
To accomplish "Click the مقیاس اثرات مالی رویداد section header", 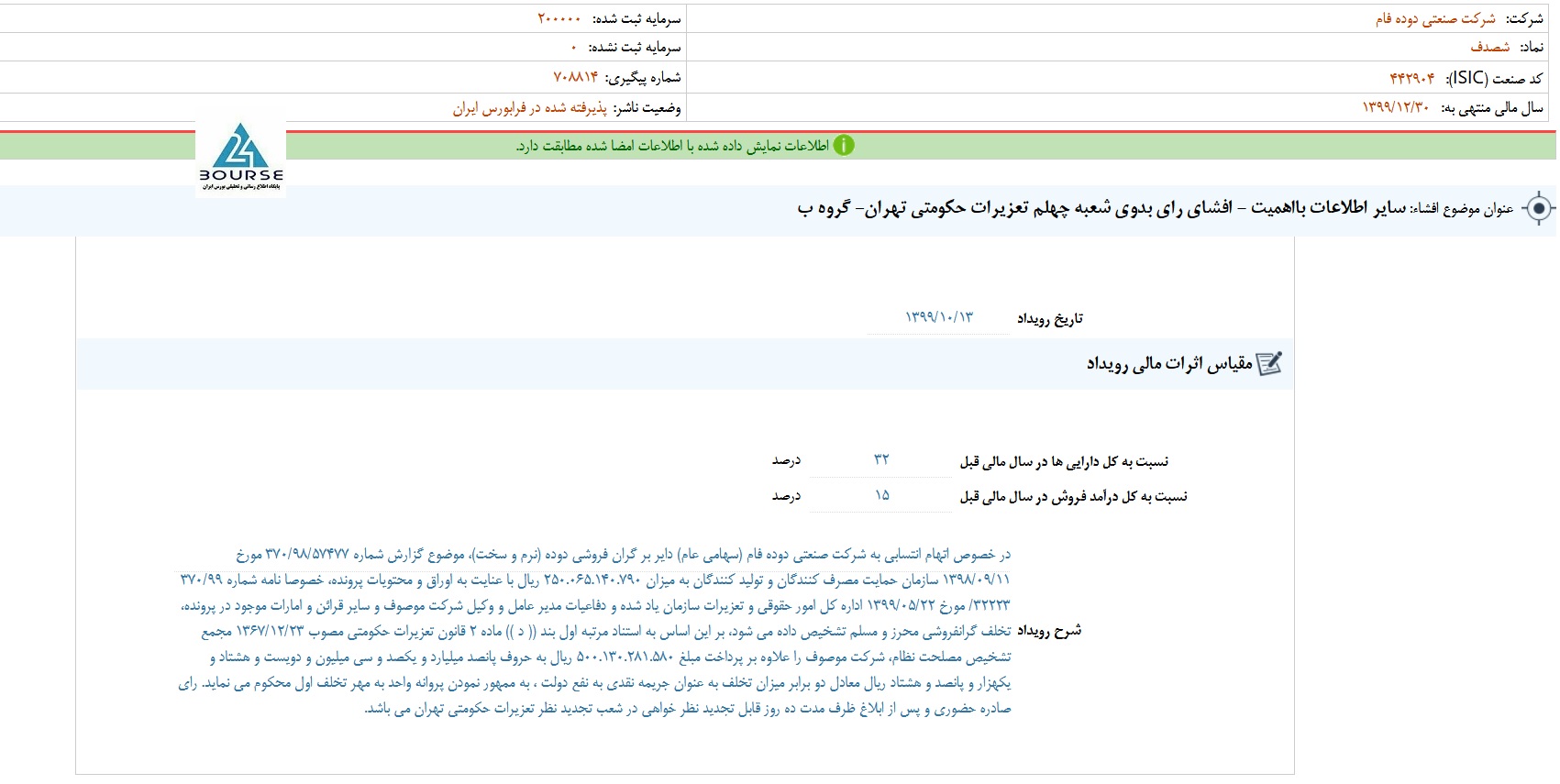I will pos(1169,364).
